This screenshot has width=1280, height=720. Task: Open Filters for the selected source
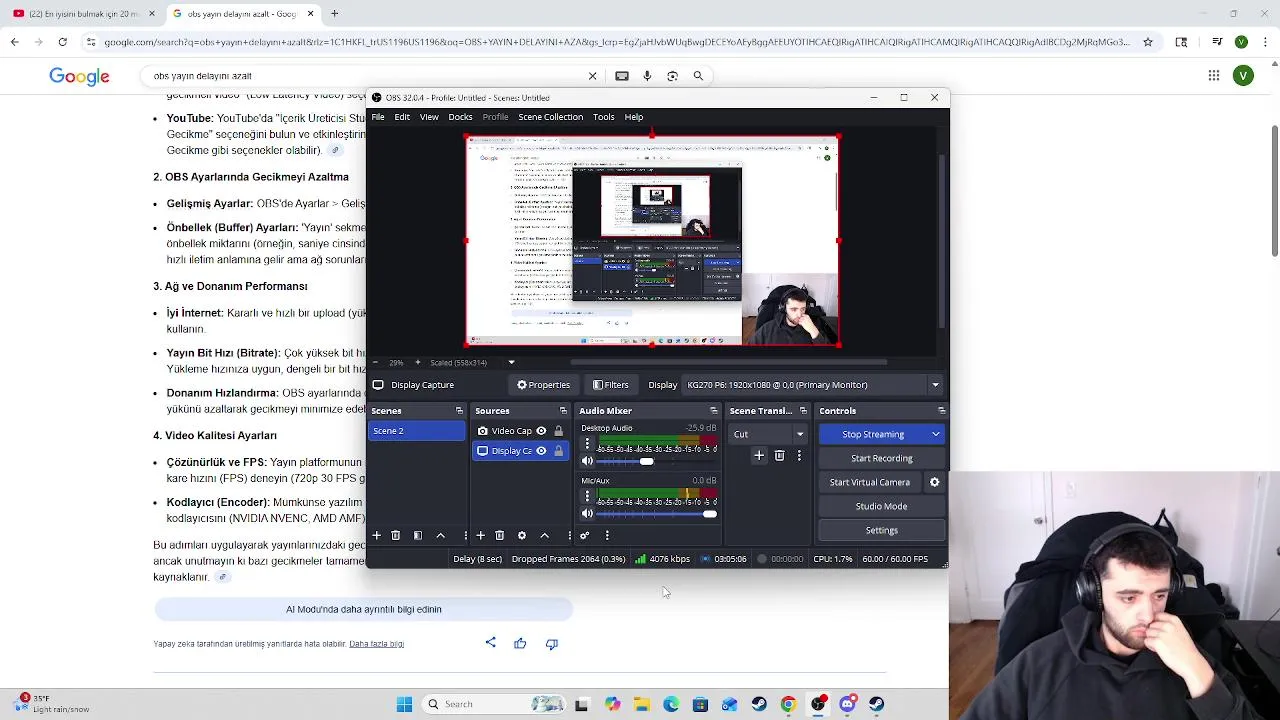coord(610,385)
